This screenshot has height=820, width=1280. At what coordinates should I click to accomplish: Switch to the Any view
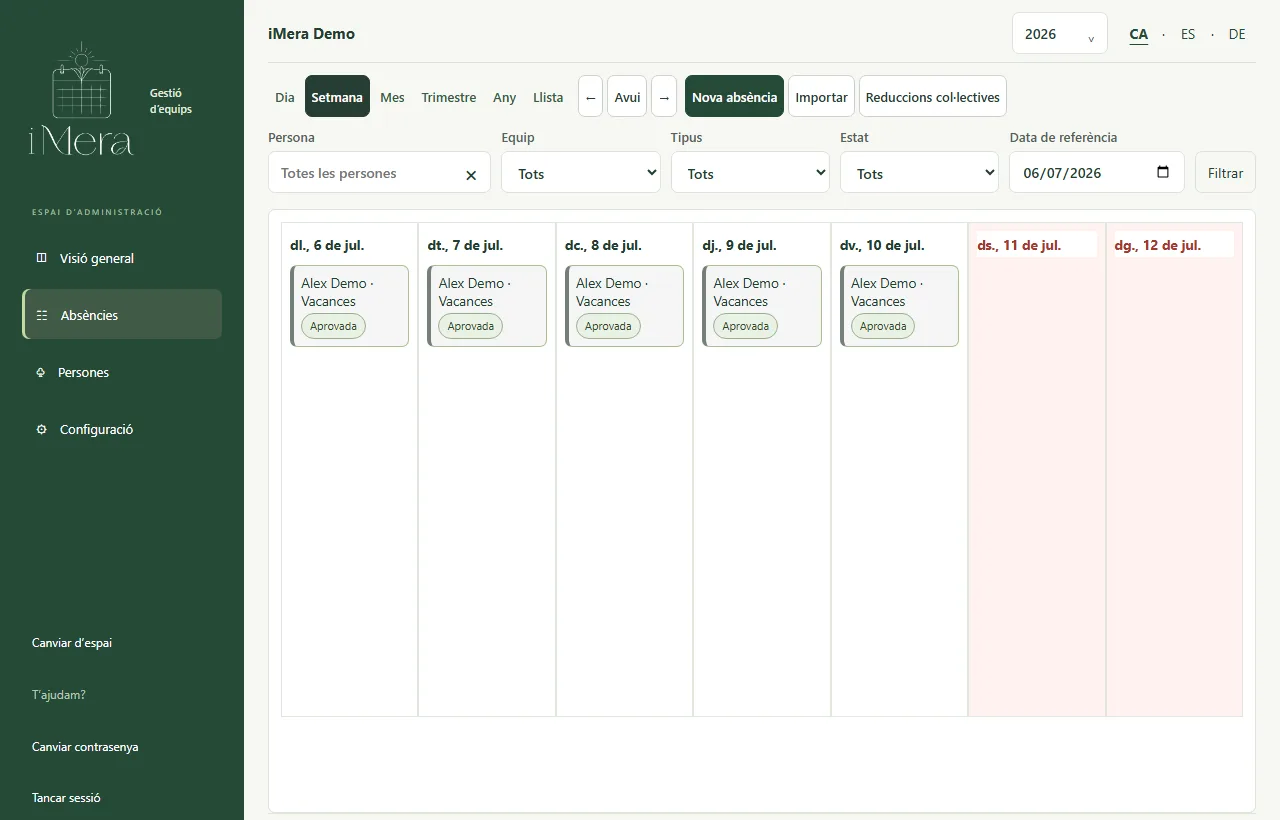[505, 97]
